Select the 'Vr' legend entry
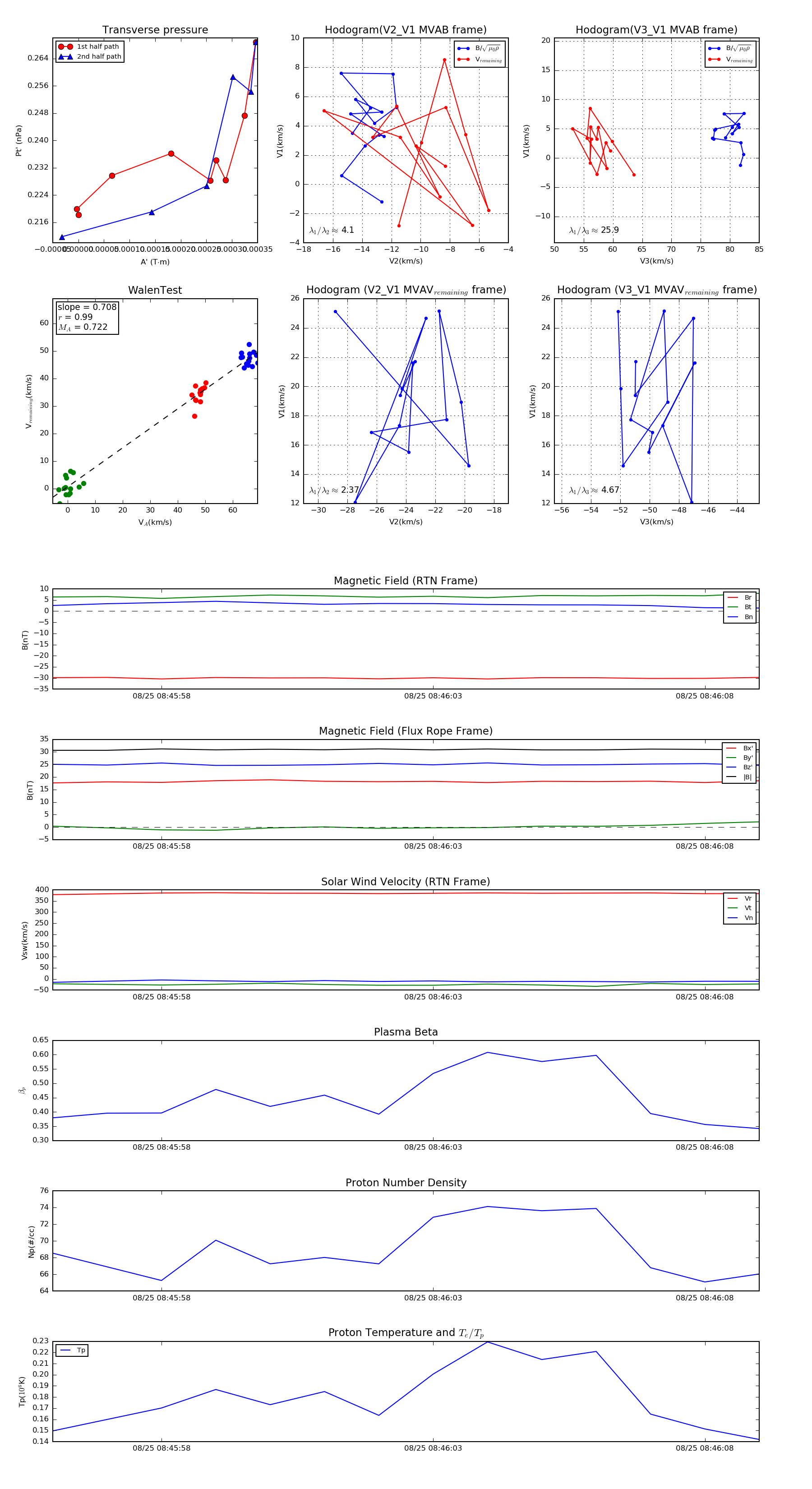The image size is (812, 1489). (x=740, y=898)
